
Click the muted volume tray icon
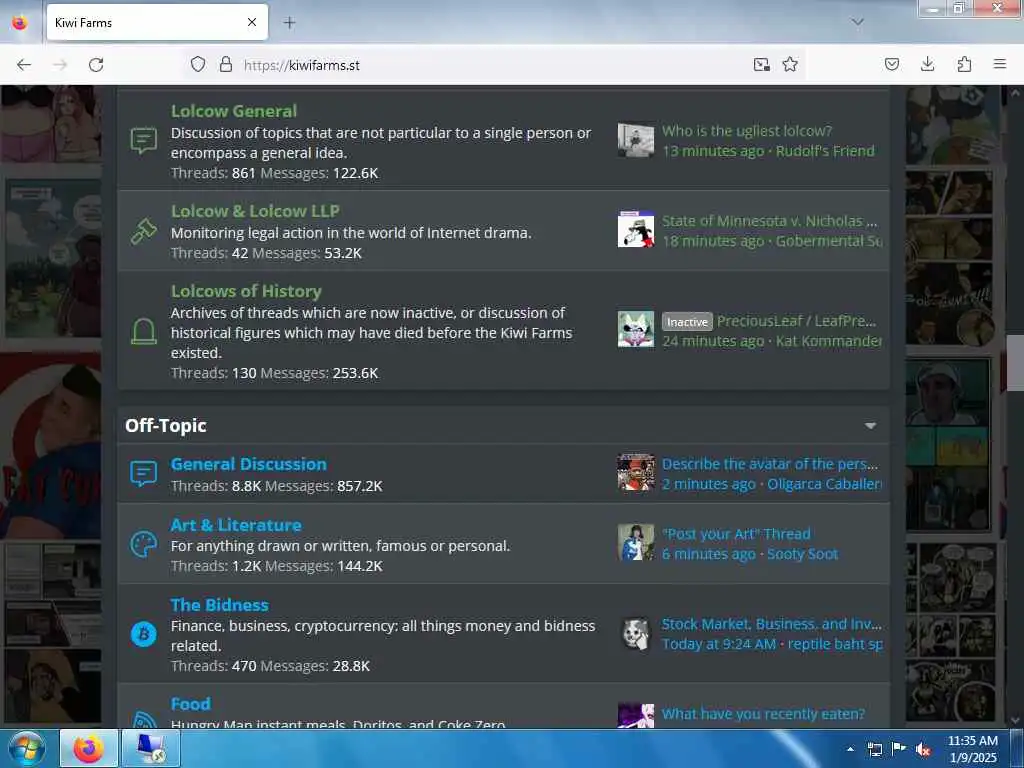(x=923, y=750)
